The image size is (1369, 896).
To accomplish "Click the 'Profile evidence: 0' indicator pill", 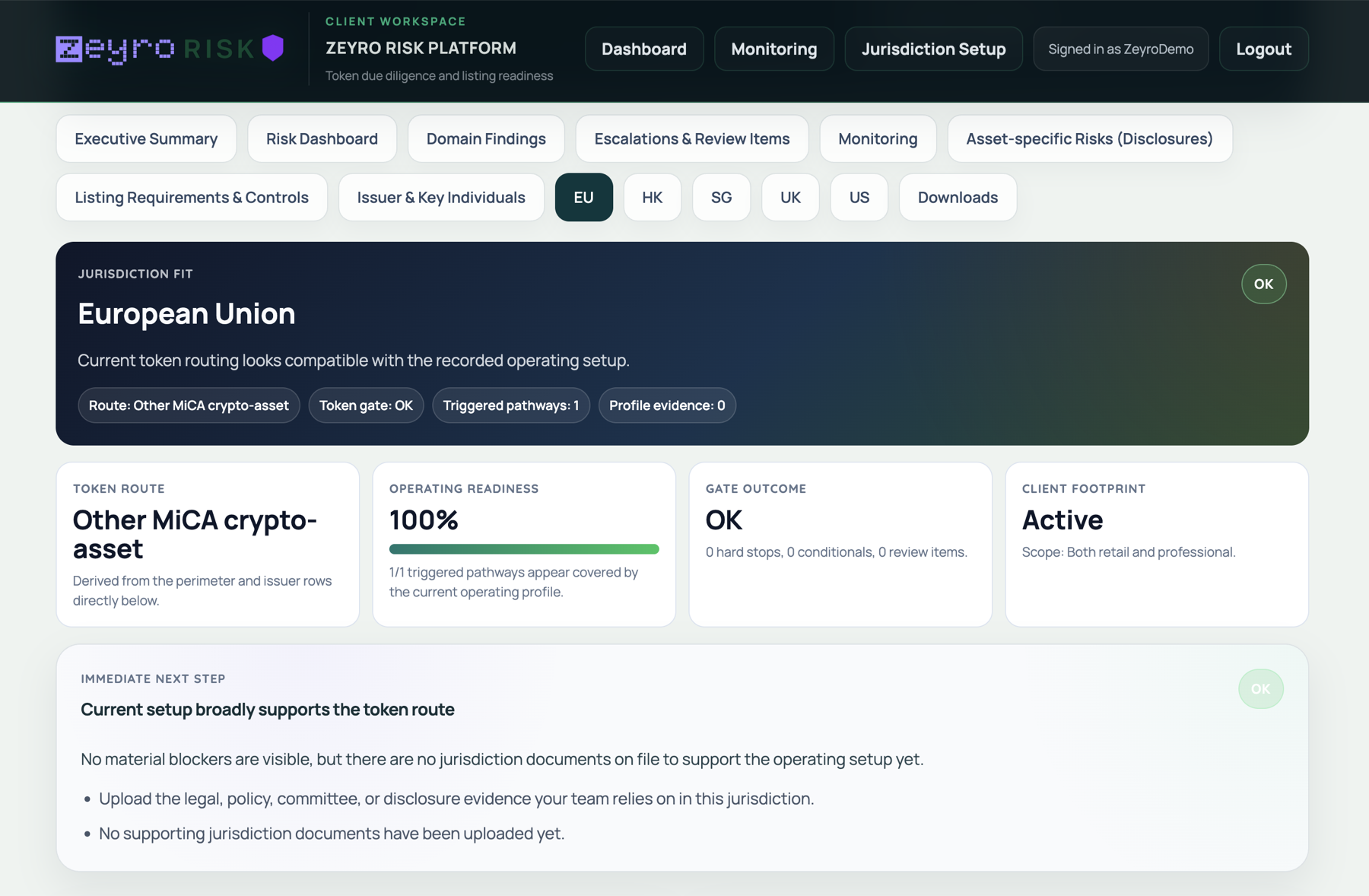I will pyautogui.click(x=667, y=405).
